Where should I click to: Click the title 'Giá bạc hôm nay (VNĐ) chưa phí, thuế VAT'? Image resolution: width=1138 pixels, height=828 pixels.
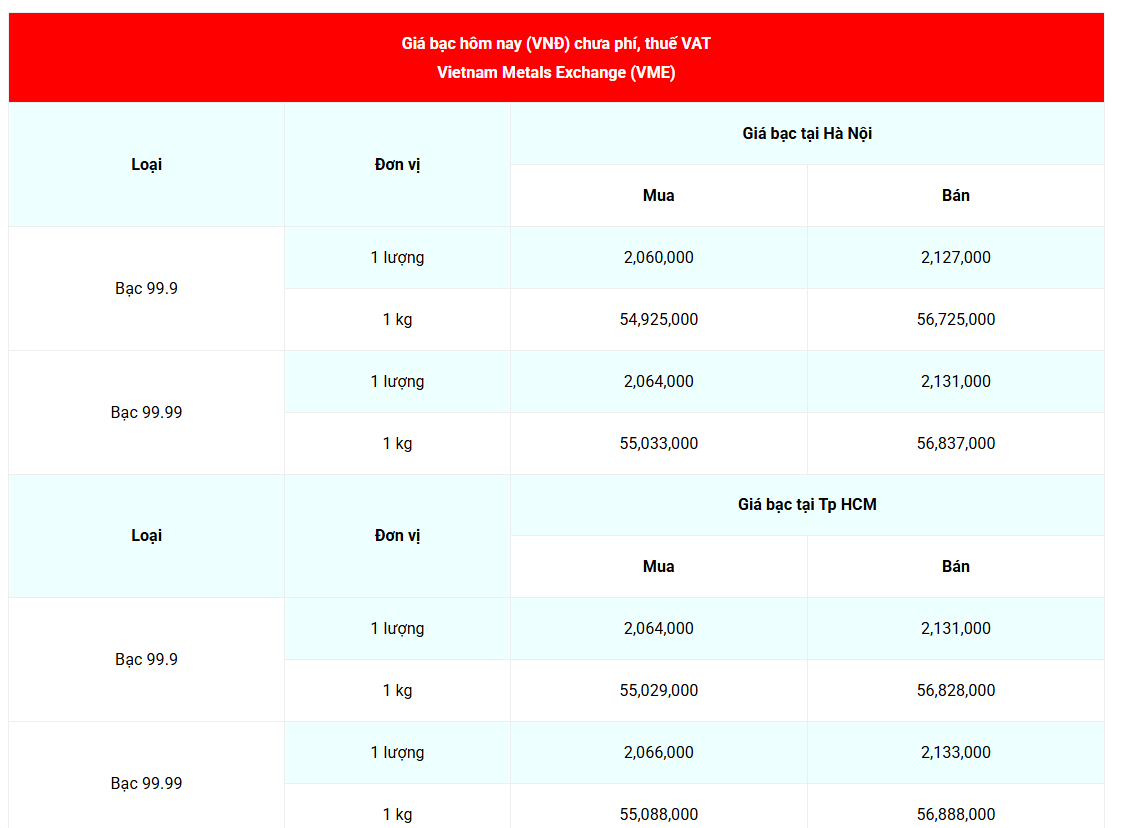tap(556, 44)
